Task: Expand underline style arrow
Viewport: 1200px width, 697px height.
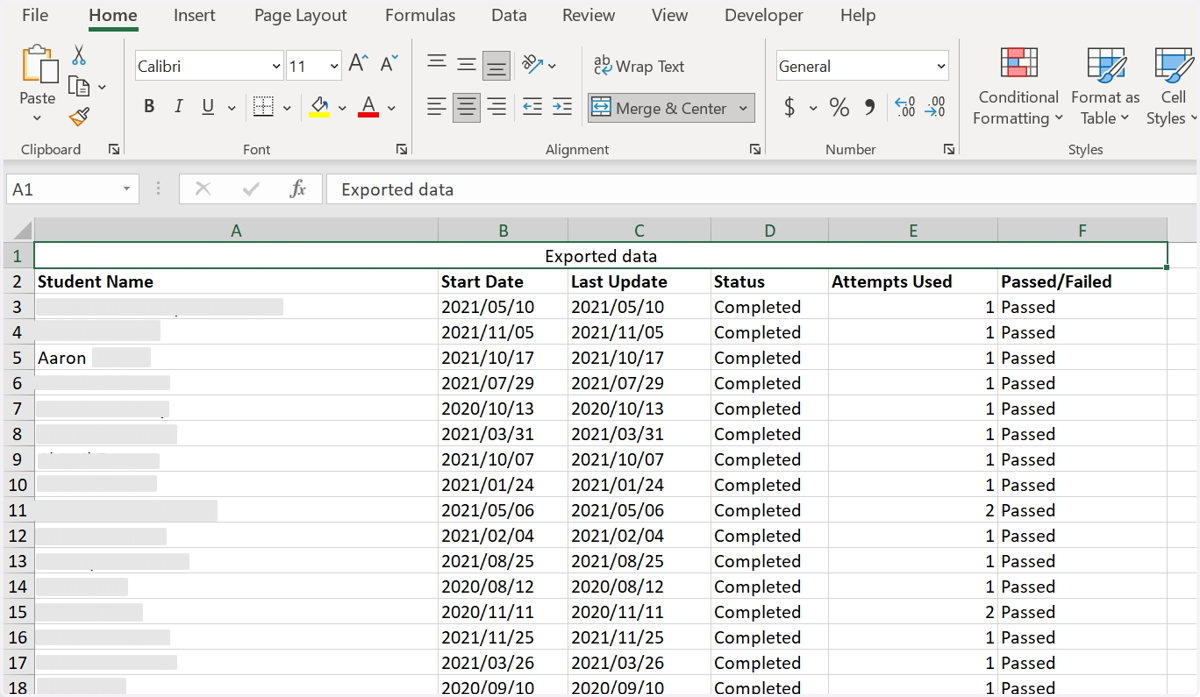Action: click(231, 108)
